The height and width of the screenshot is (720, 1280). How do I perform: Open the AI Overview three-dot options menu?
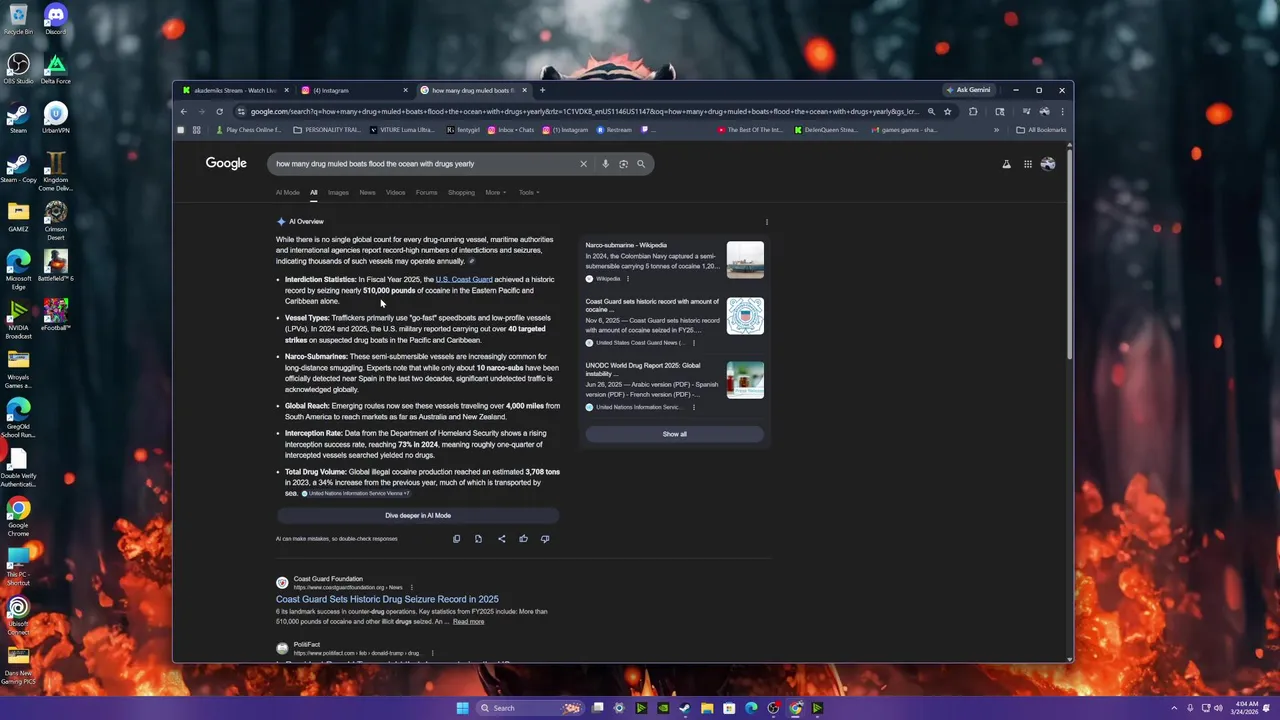pos(767,222)
